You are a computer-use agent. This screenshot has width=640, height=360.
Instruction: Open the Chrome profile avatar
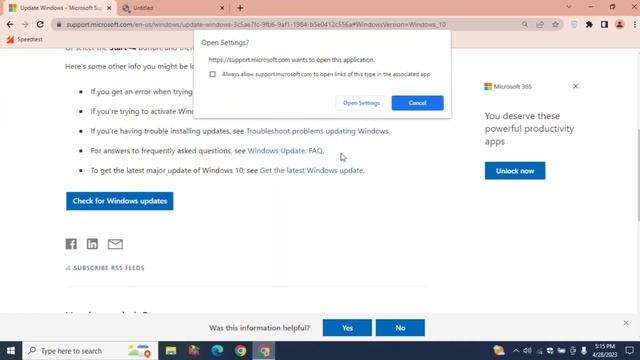pyautogui.click(x=620, y=24)
